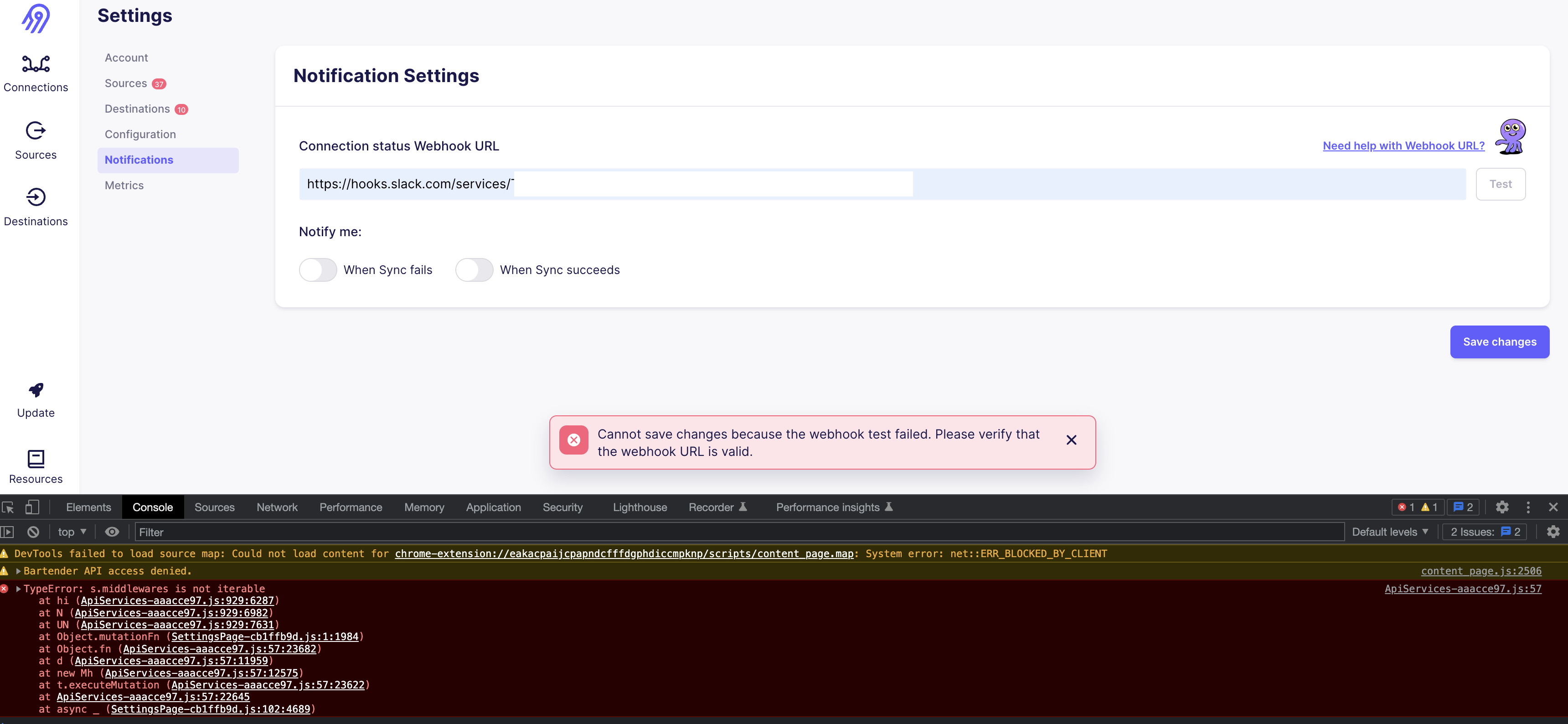Activate the inspect element picker in DevTools
The height and width of the screenshot is (724, 1568).
point(9,507)
